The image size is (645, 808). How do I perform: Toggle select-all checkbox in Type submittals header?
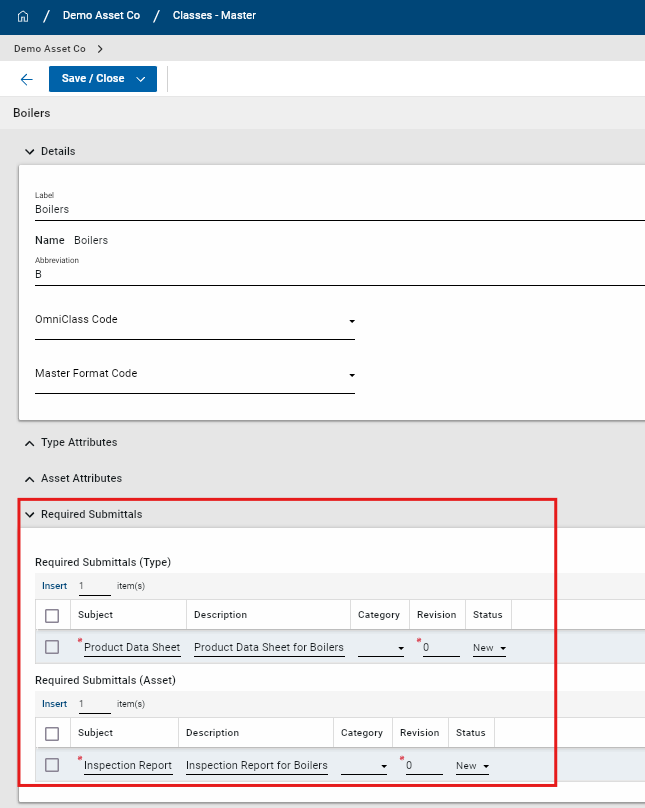52,615
